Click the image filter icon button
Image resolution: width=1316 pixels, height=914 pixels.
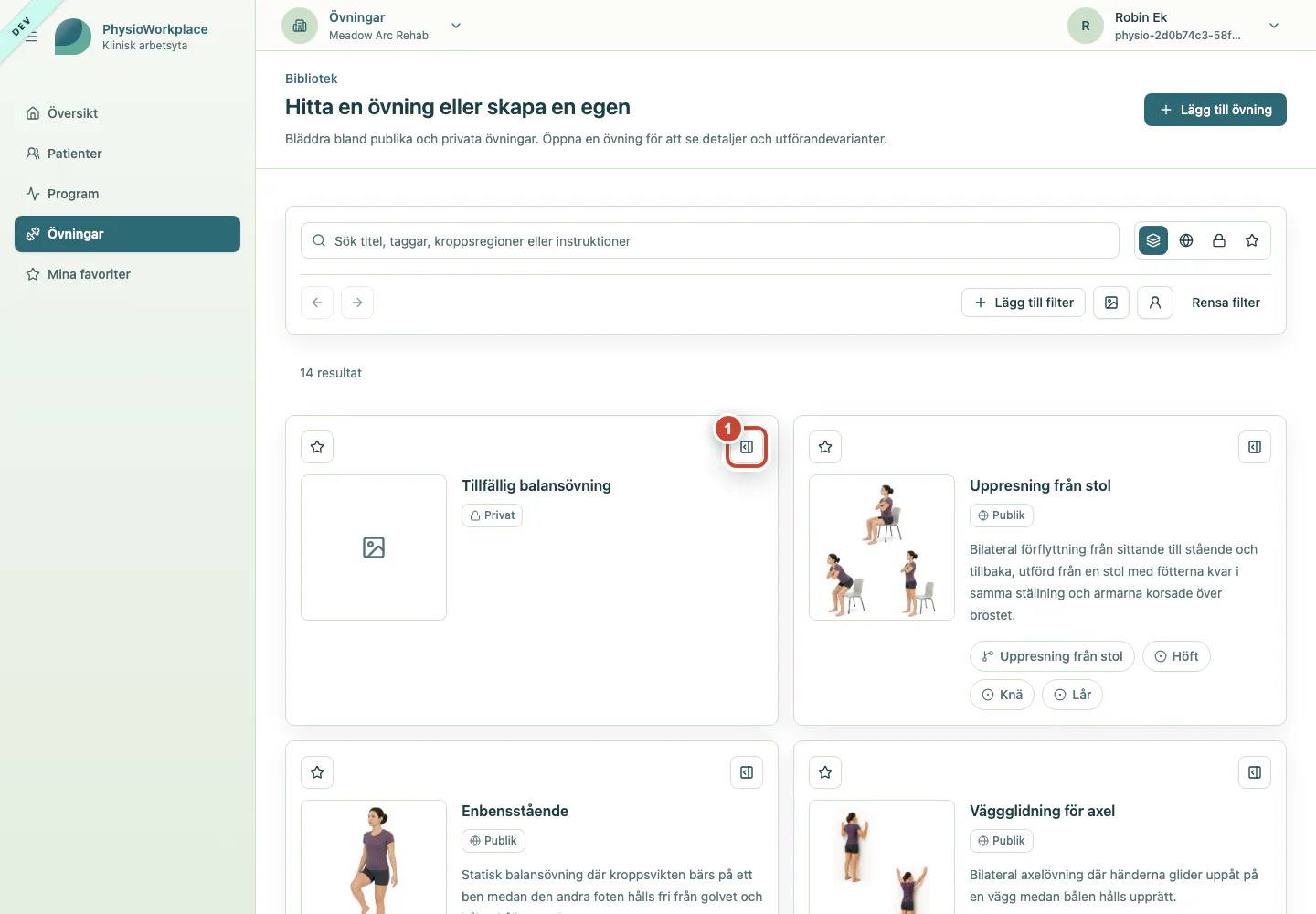(1111, 303)
